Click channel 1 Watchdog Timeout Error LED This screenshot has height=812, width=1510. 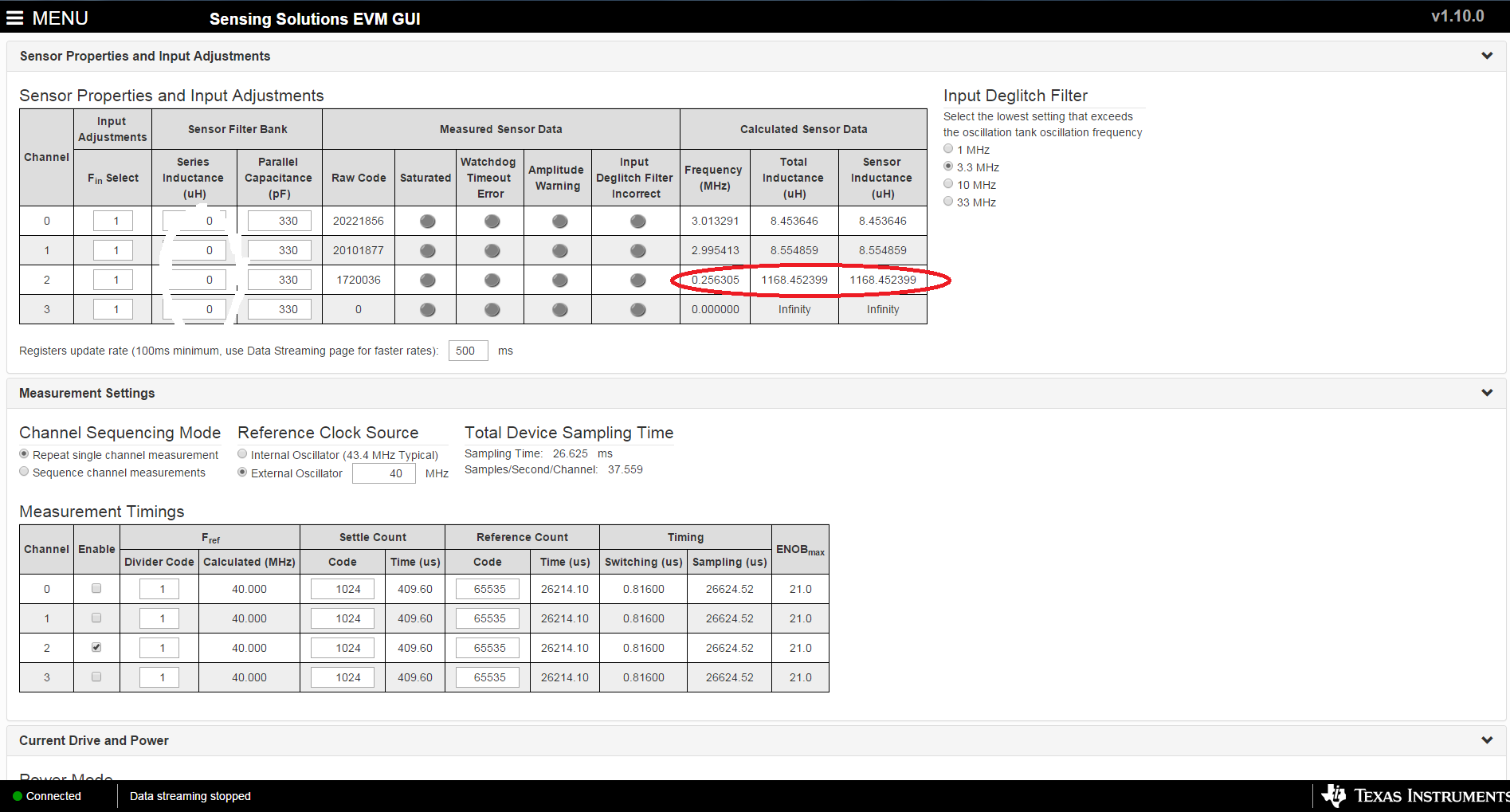click(492, 251)
